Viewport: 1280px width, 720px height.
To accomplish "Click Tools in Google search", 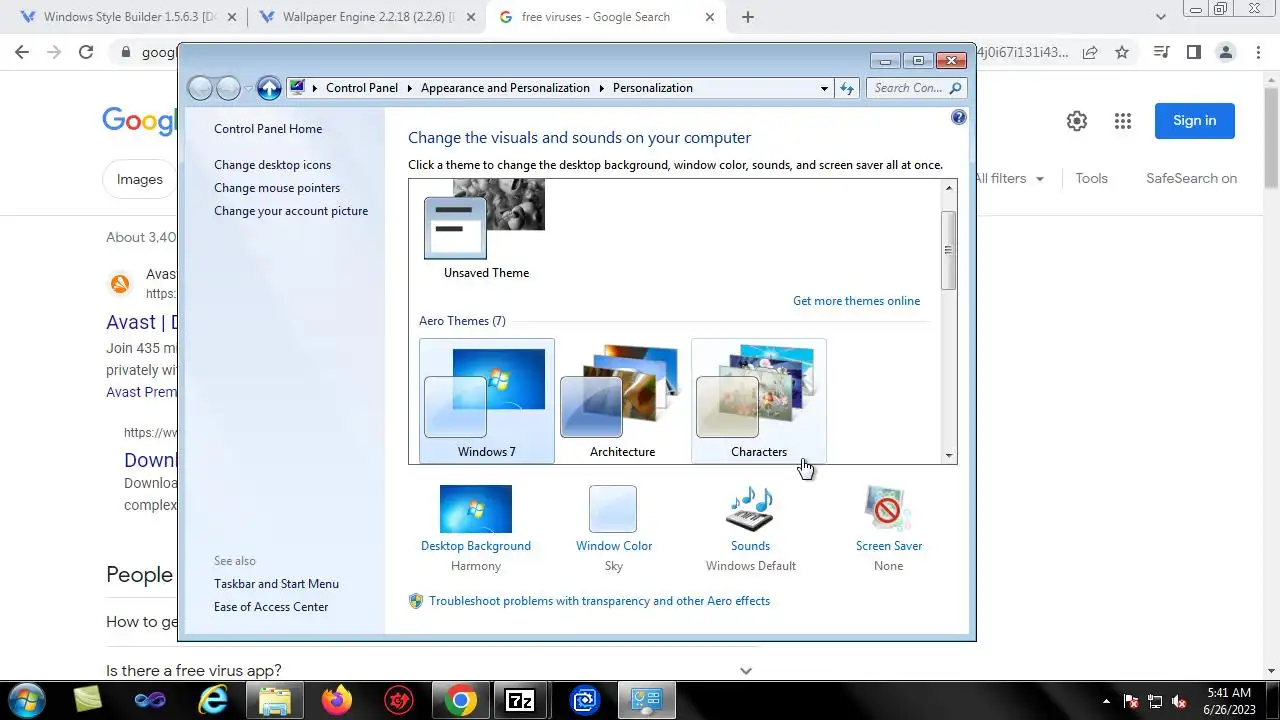I will pyautogui.click(x=1091, y=178).
